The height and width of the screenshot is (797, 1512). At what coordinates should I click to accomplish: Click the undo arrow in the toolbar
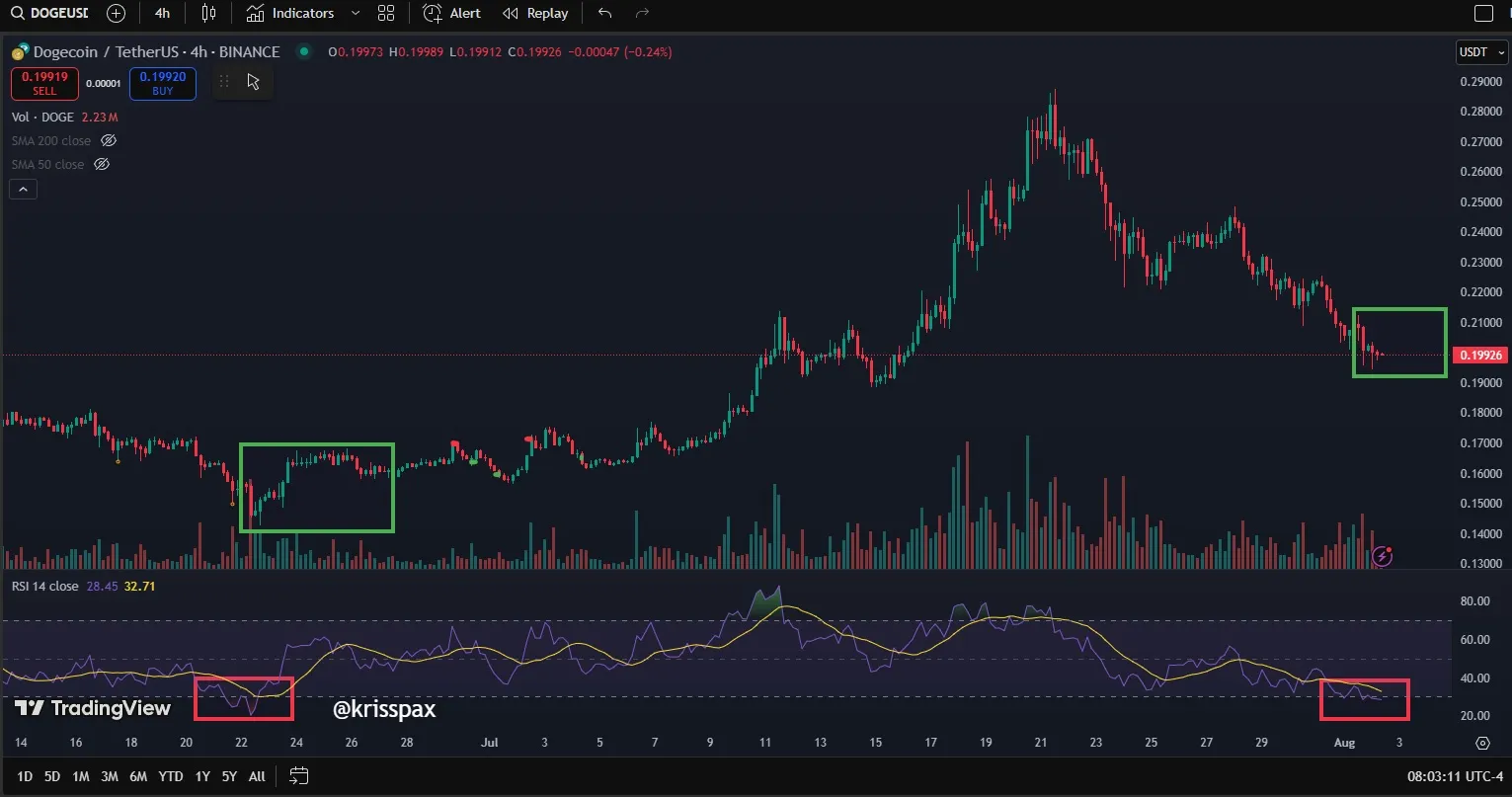(x=605, y=13)
